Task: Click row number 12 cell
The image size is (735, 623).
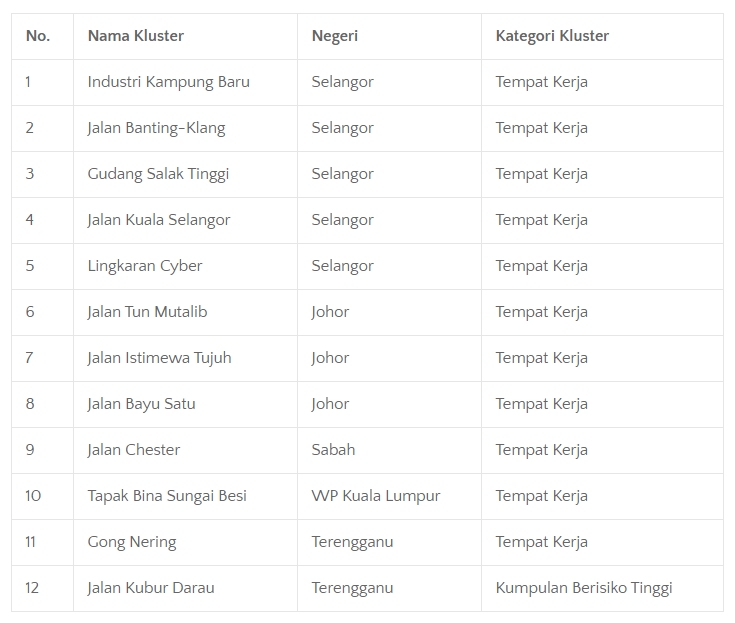Action: pos(32,588)
